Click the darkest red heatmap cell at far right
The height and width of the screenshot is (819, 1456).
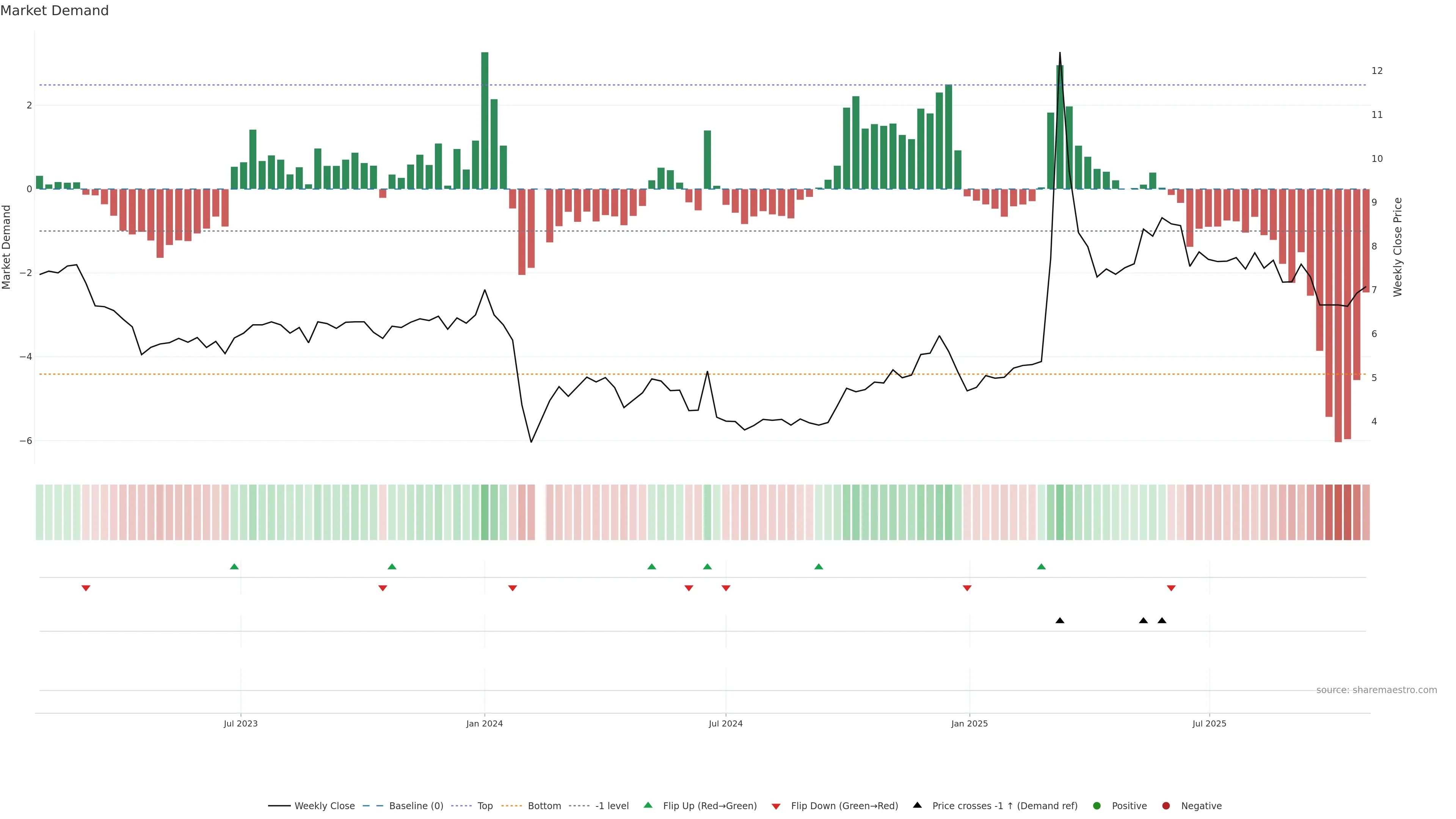pyautogui.click(x=1338, y=512)
